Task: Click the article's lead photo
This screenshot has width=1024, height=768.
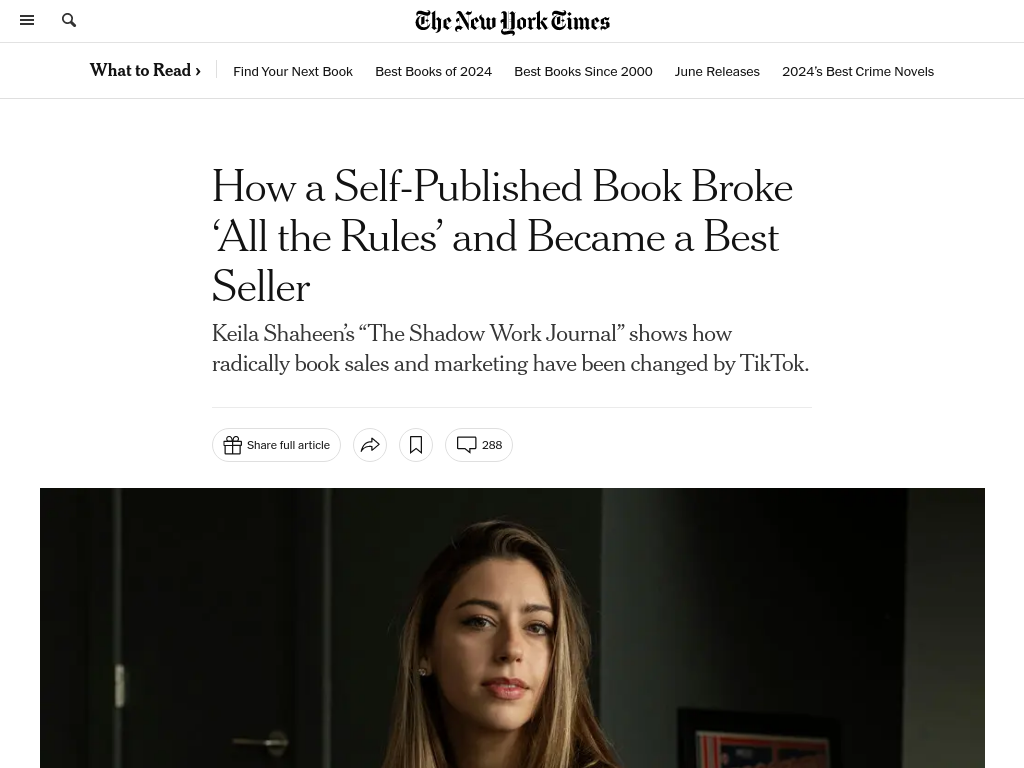Action: (x=512, y=628)
